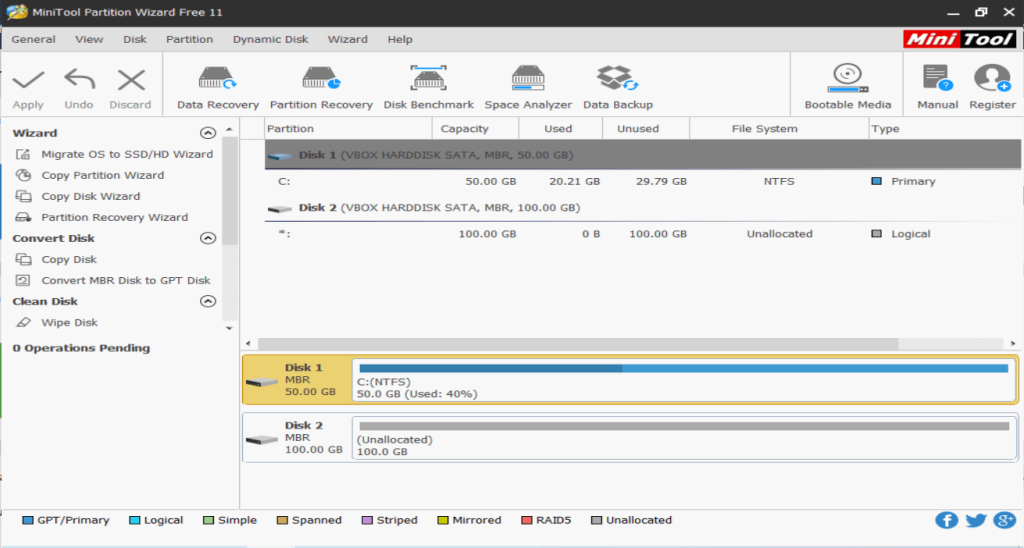Sort by the Used column header
This screenshot has width=1024, height=548.
tap(560, 129)
